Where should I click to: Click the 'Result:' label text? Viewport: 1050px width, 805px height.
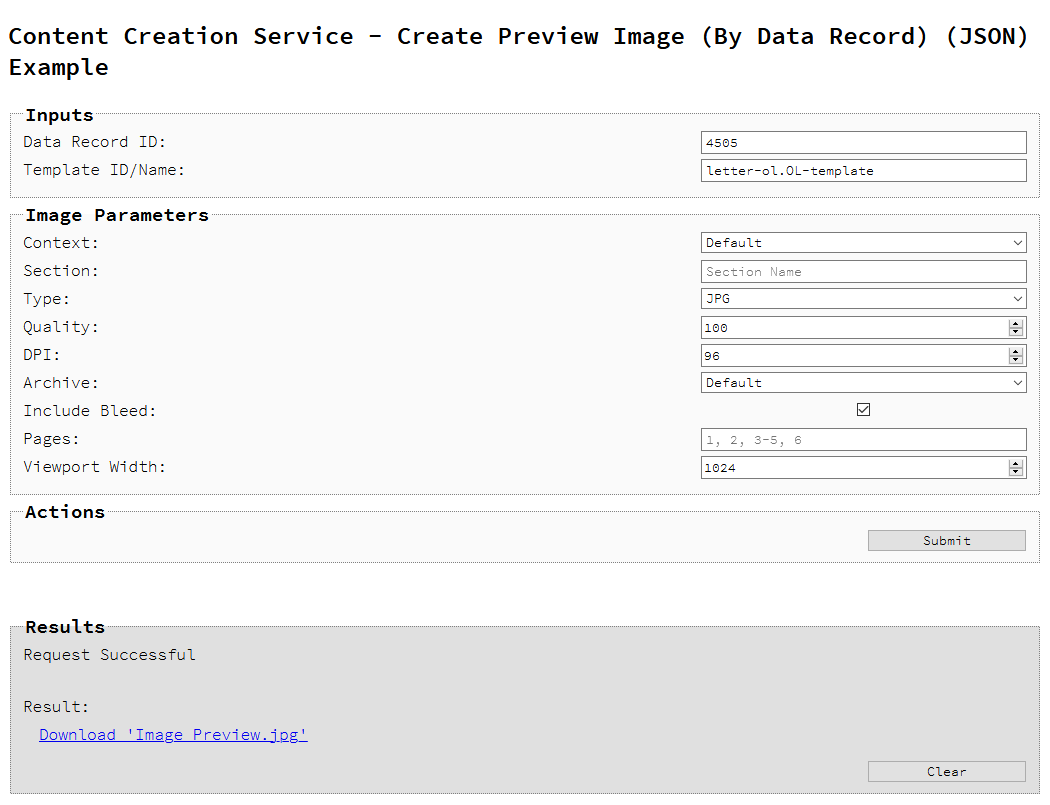[x=56, y=707]
